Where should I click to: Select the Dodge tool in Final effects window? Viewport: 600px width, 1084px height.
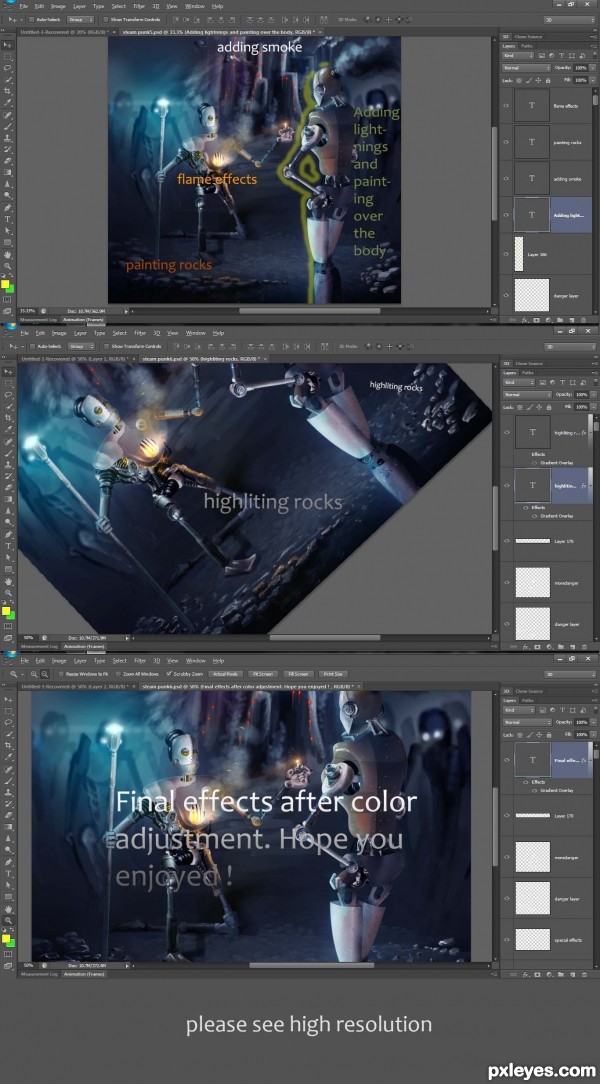8,850
